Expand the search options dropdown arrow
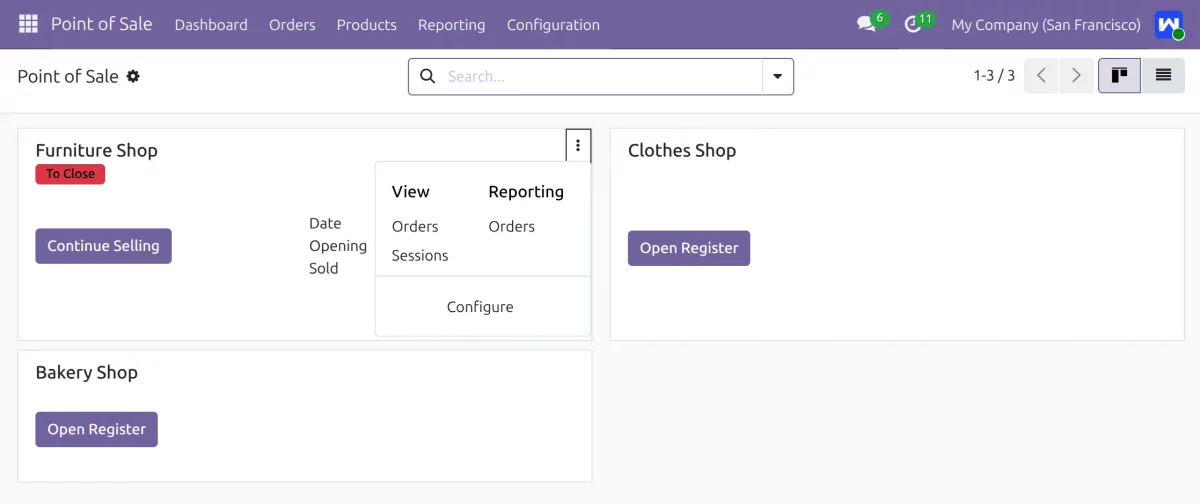Viewport: 1200px width, 504px height. 778,76
